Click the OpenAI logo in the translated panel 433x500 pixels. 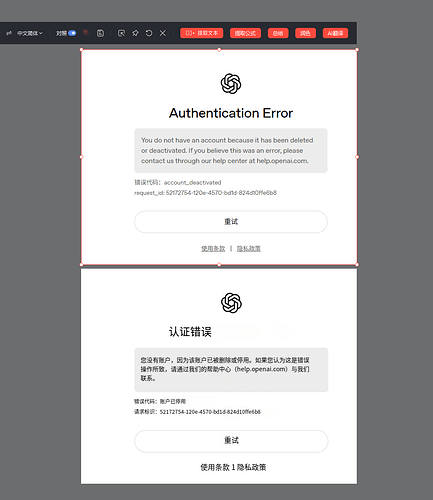click(231, 303)
